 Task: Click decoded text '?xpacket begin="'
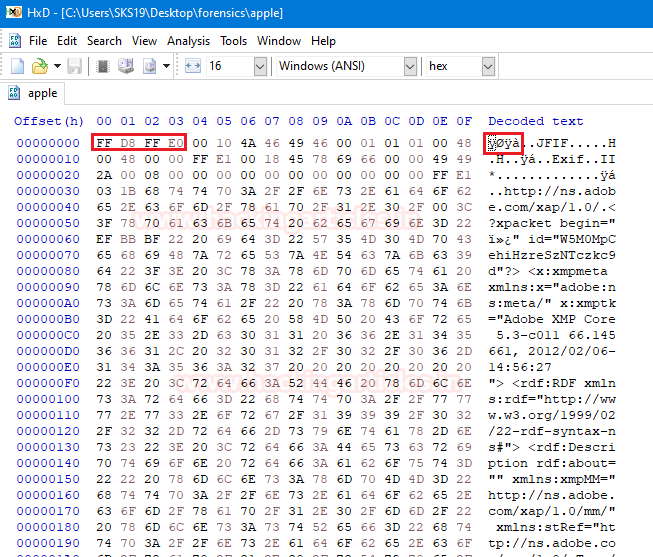552,223
